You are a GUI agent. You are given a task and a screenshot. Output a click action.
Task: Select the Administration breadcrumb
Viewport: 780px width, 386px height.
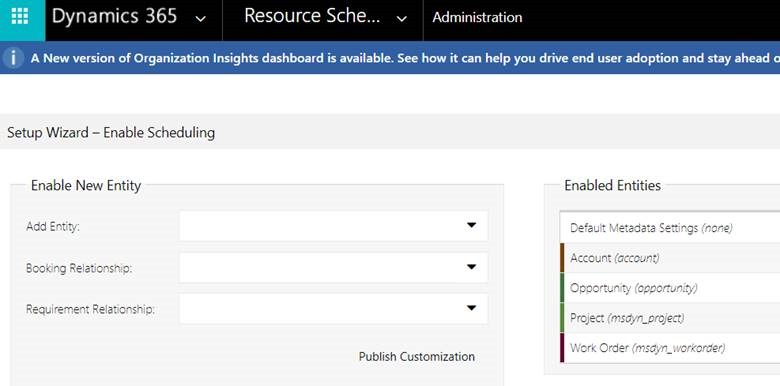point(477,17)
